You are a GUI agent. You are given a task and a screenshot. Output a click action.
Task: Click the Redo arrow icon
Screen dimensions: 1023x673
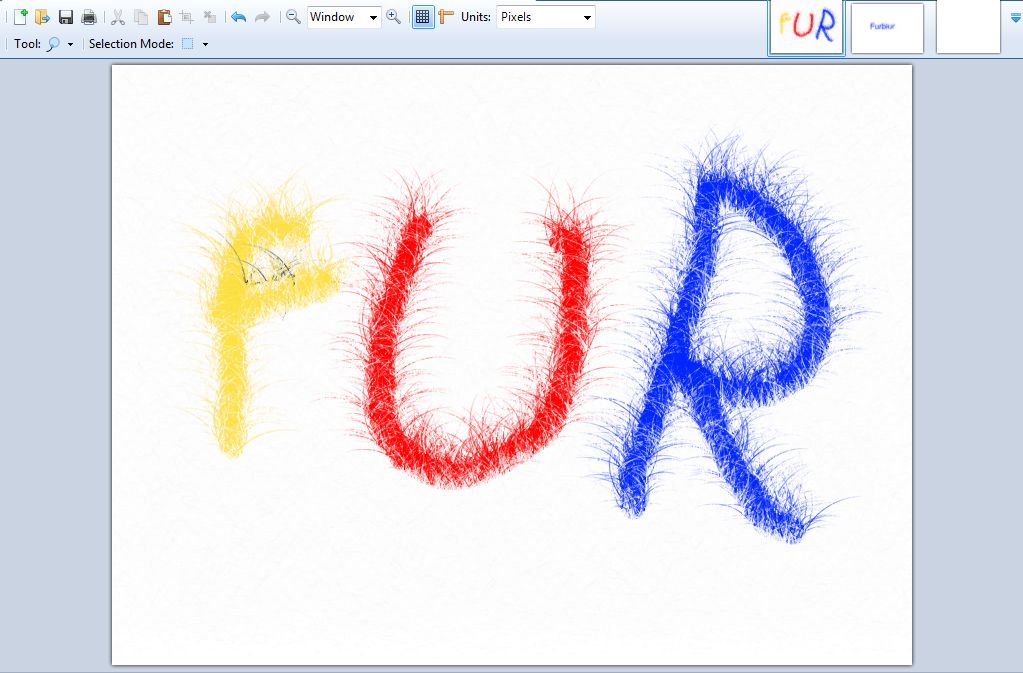[262, 17]
